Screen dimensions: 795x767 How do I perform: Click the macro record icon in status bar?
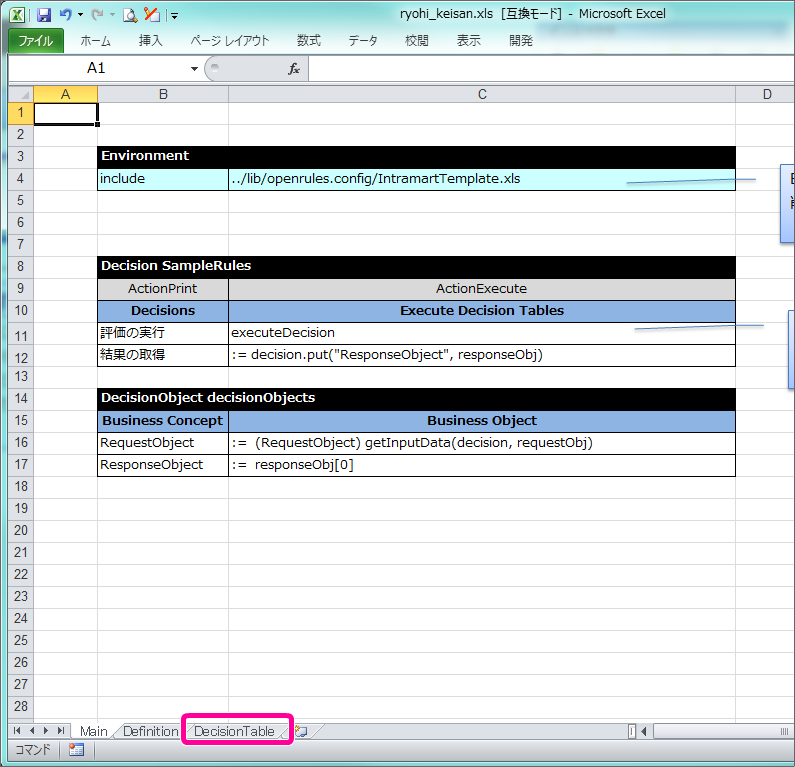pyautogui.click(x=76, y=750)
